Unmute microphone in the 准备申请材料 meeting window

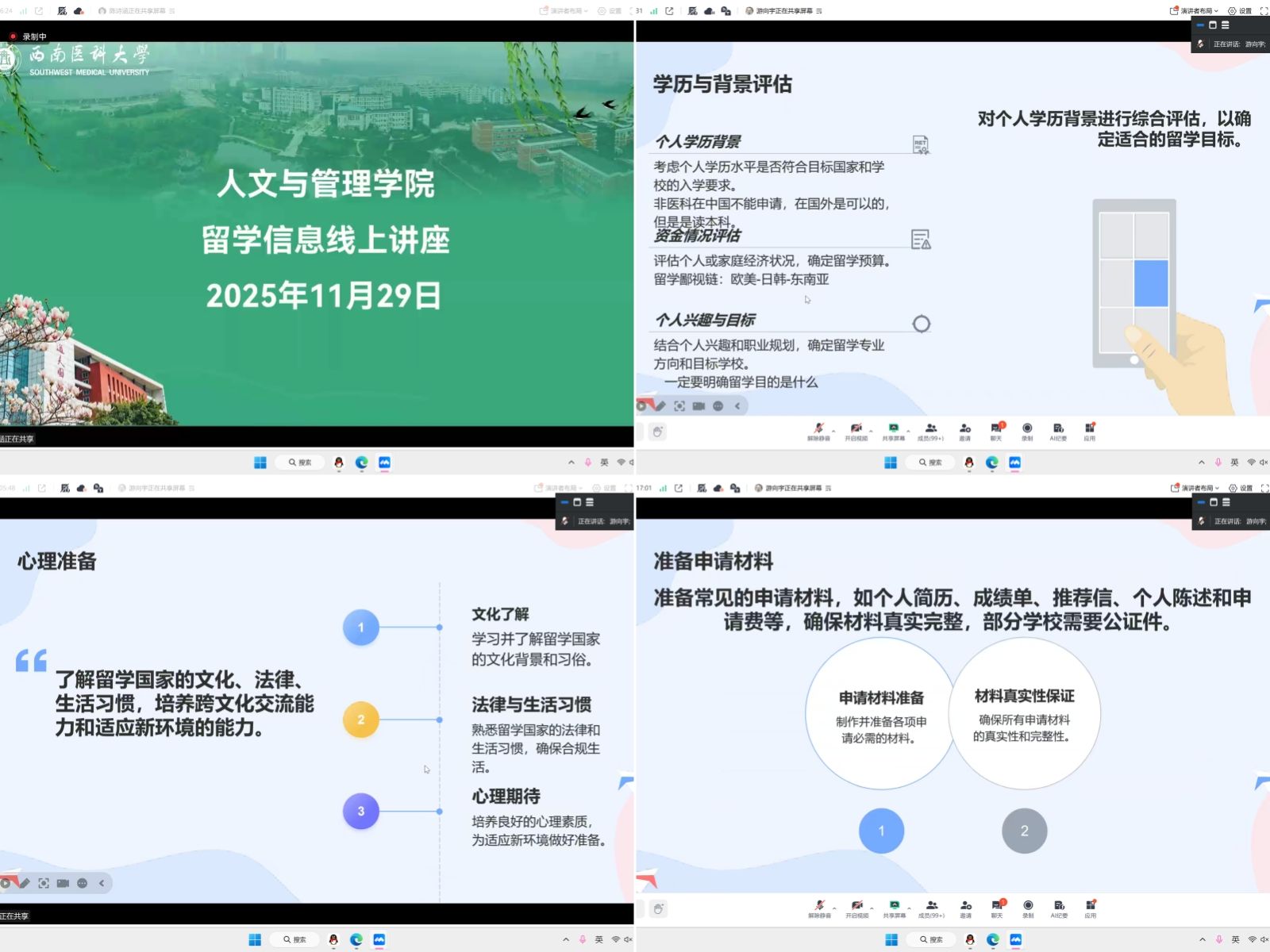[x=818, y=906]
